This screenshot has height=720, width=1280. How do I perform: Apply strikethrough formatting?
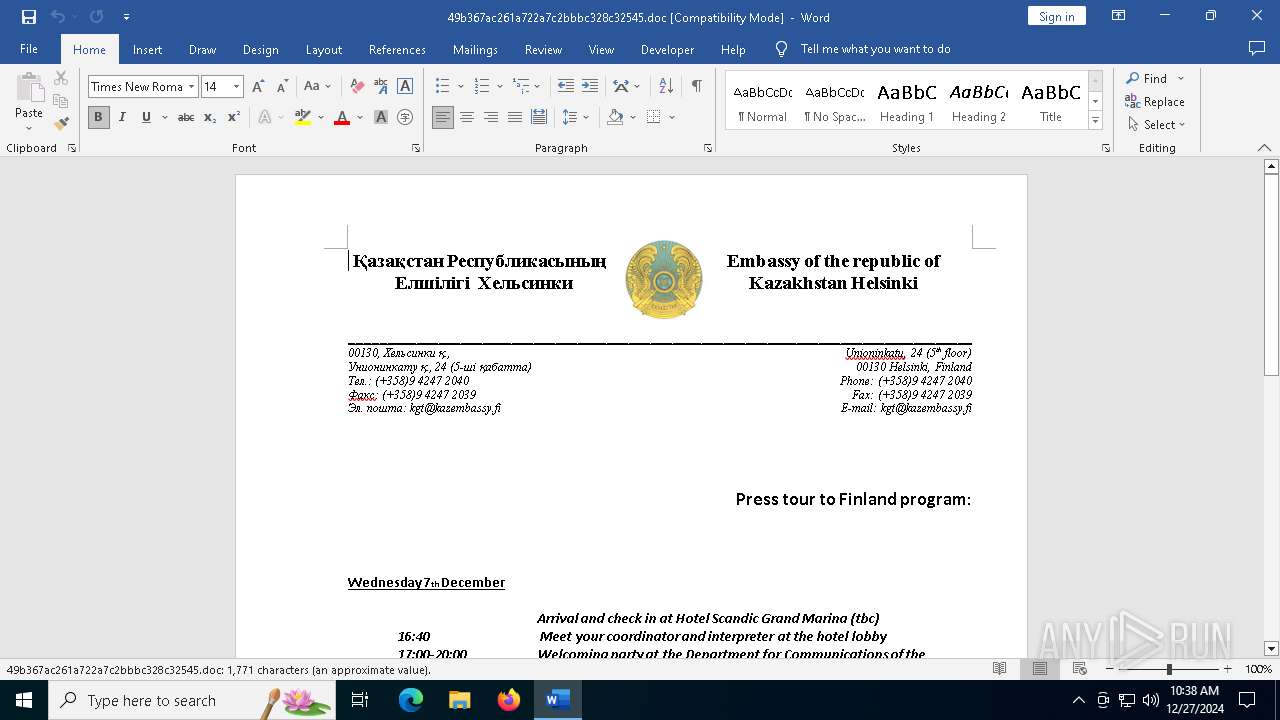[x=186, y=117]
